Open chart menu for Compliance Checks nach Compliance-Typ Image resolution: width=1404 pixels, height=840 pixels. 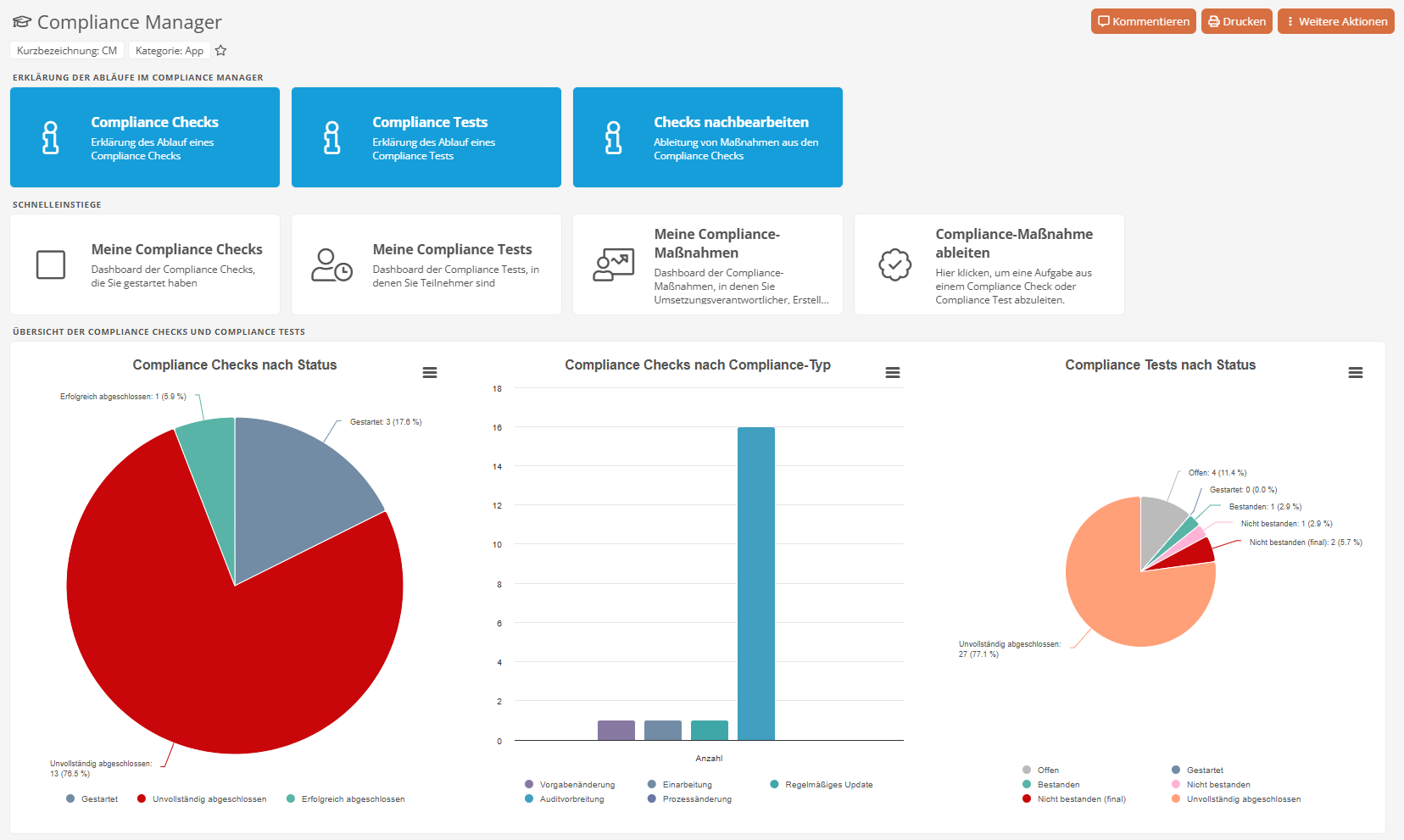coord(893,373)
